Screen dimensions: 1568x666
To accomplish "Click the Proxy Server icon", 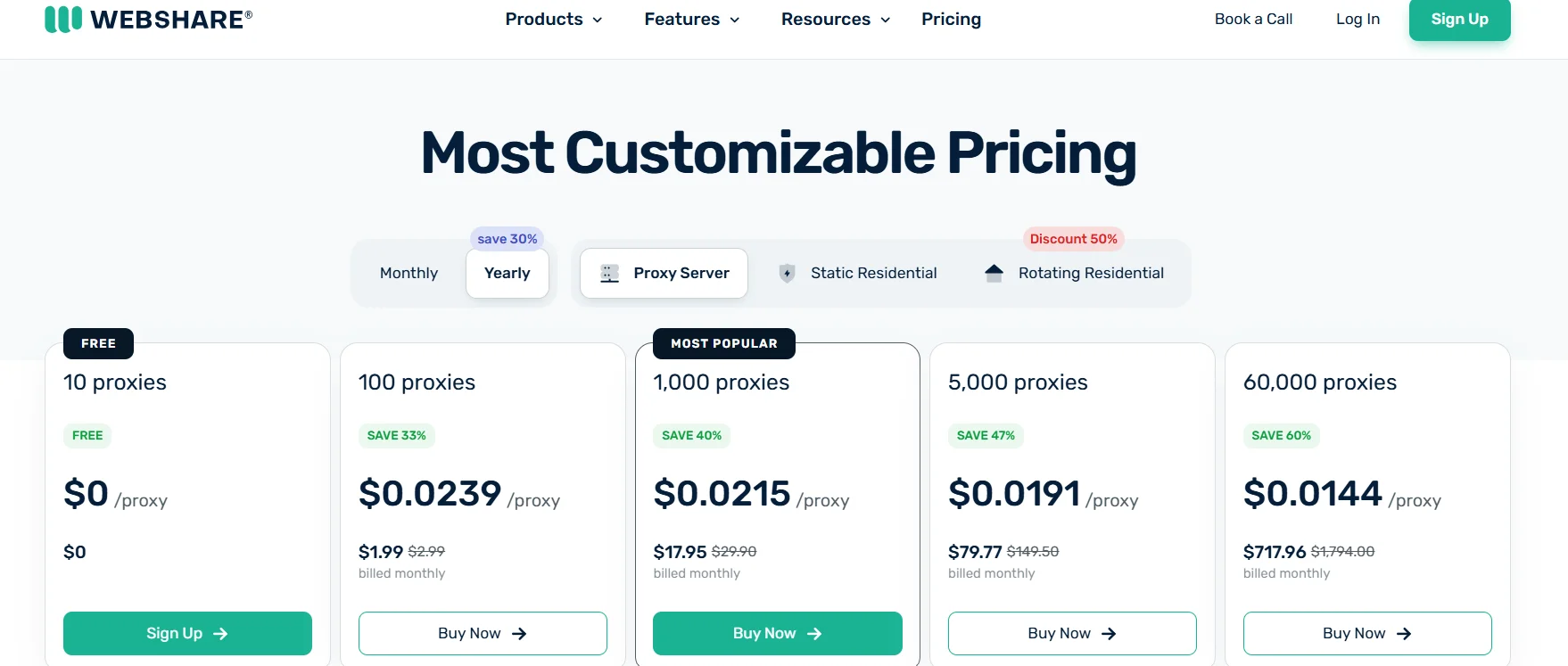I will (x=609, y=274).
